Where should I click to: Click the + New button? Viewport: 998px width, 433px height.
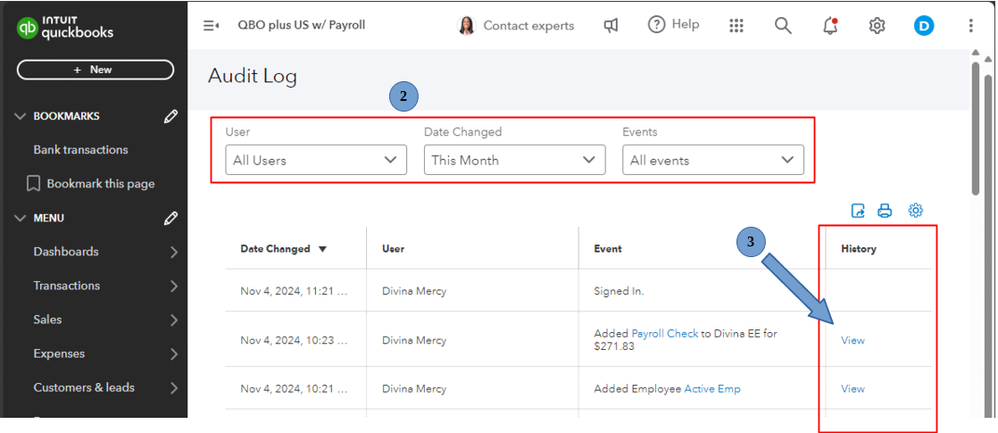(95, 70)
